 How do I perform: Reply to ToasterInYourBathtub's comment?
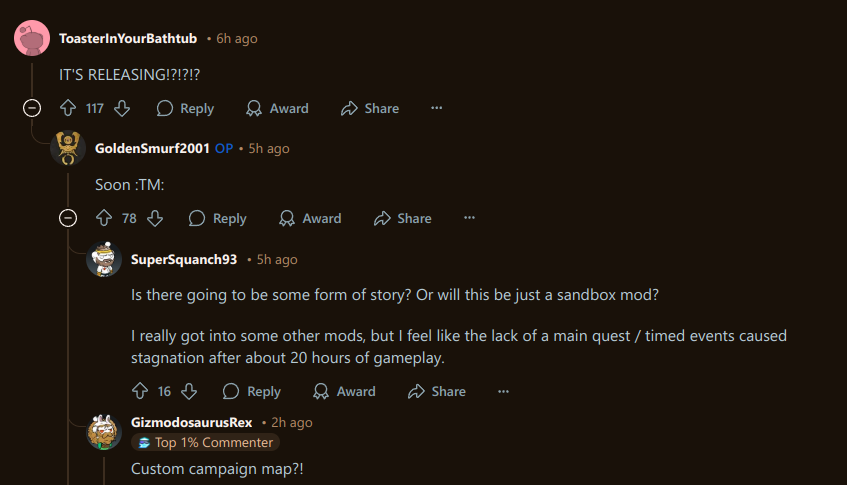pyautogui.click(x=185, y=108)
